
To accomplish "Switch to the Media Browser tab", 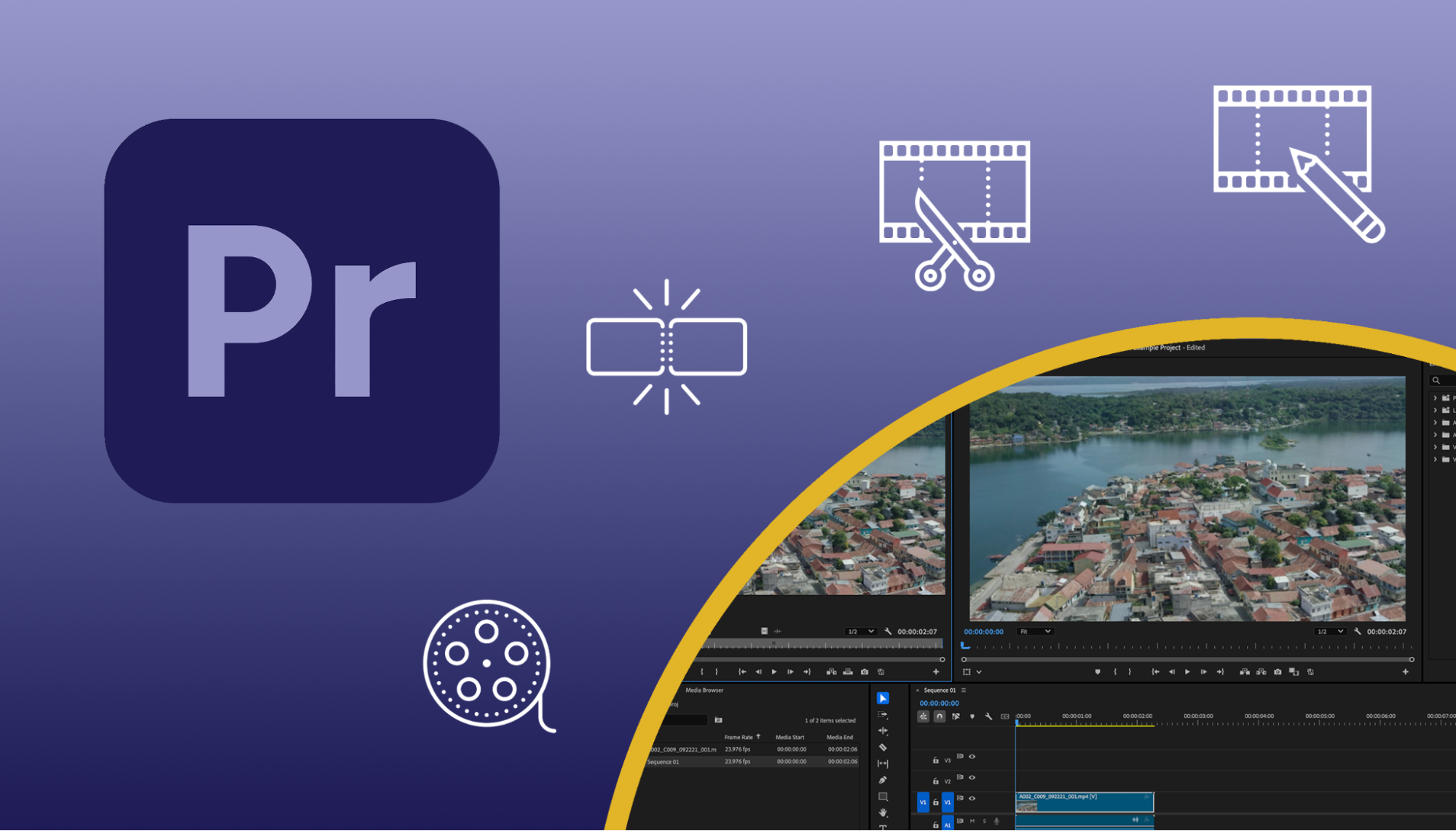I will point(704,690).
